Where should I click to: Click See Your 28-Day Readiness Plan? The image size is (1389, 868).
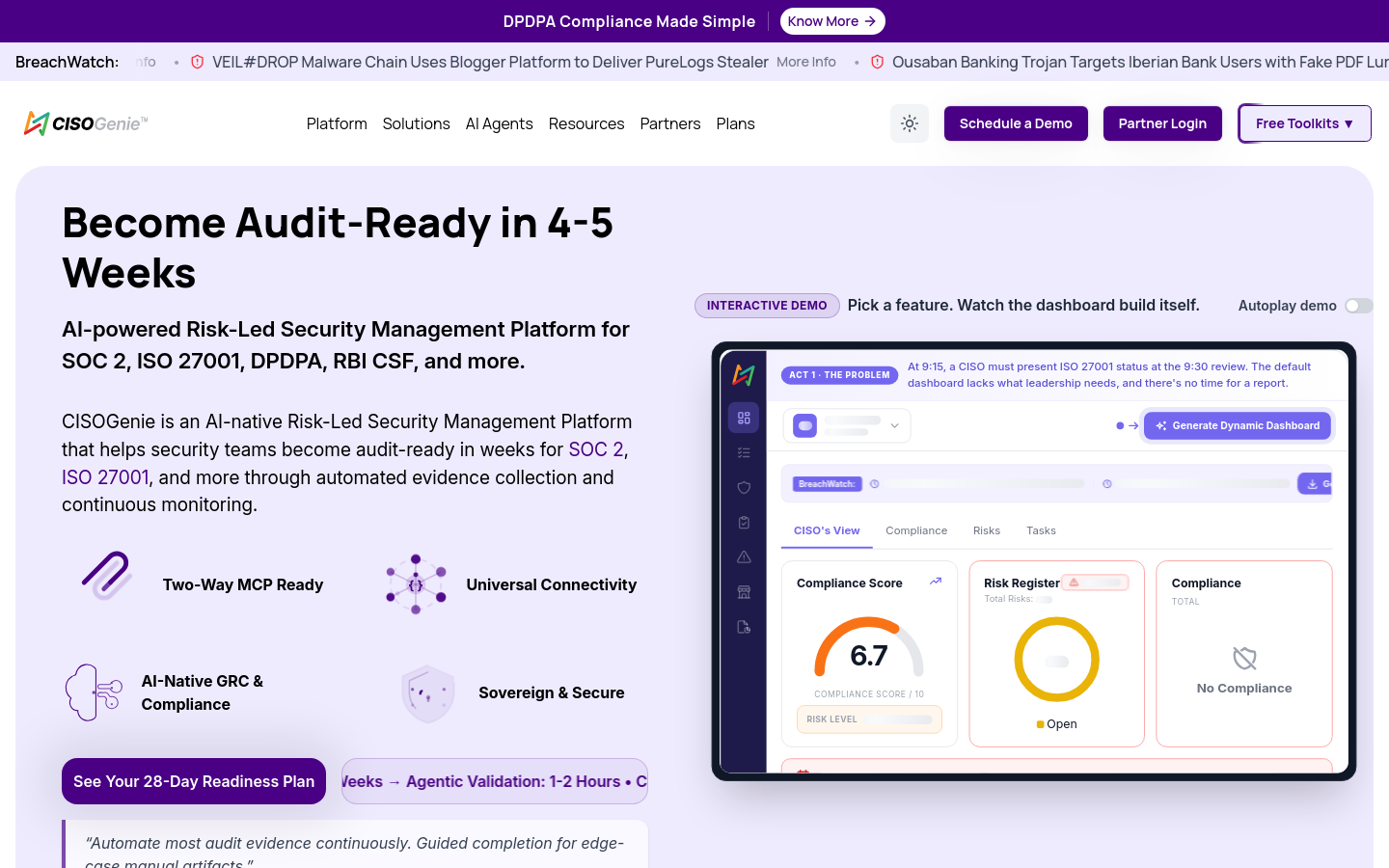coord(194,781)
